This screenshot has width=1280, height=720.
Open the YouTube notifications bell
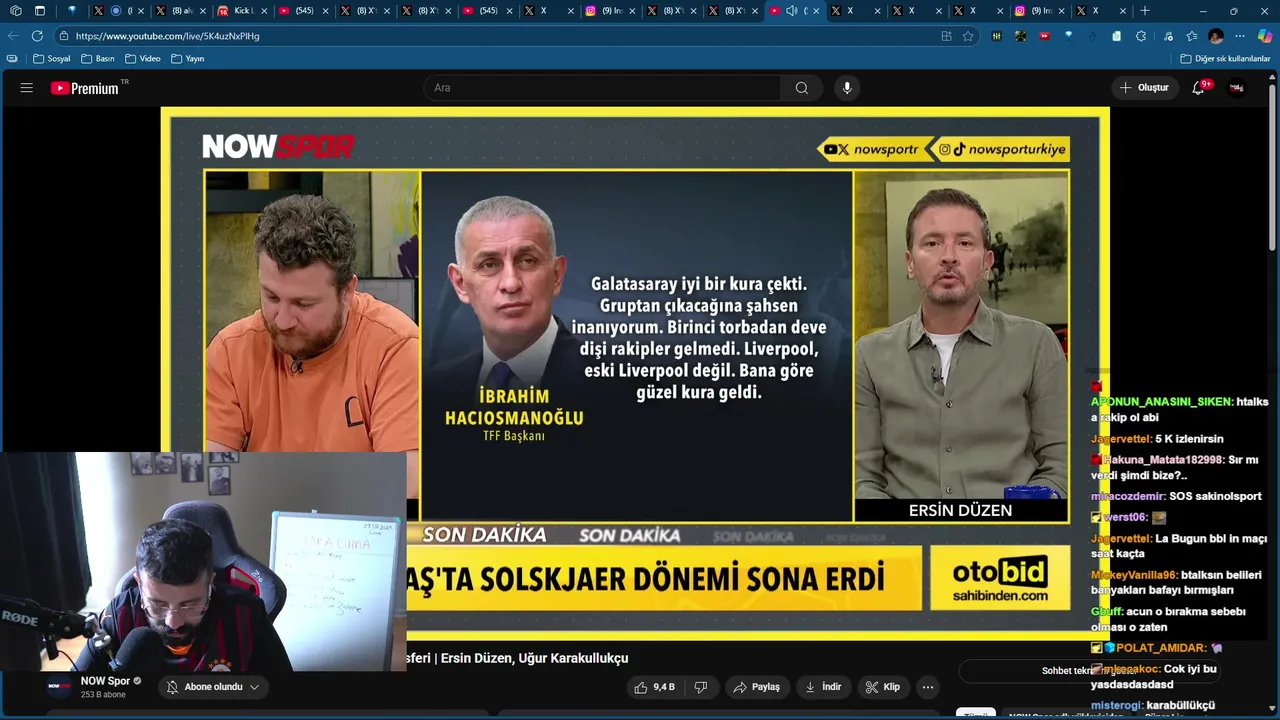[1199, 88]
